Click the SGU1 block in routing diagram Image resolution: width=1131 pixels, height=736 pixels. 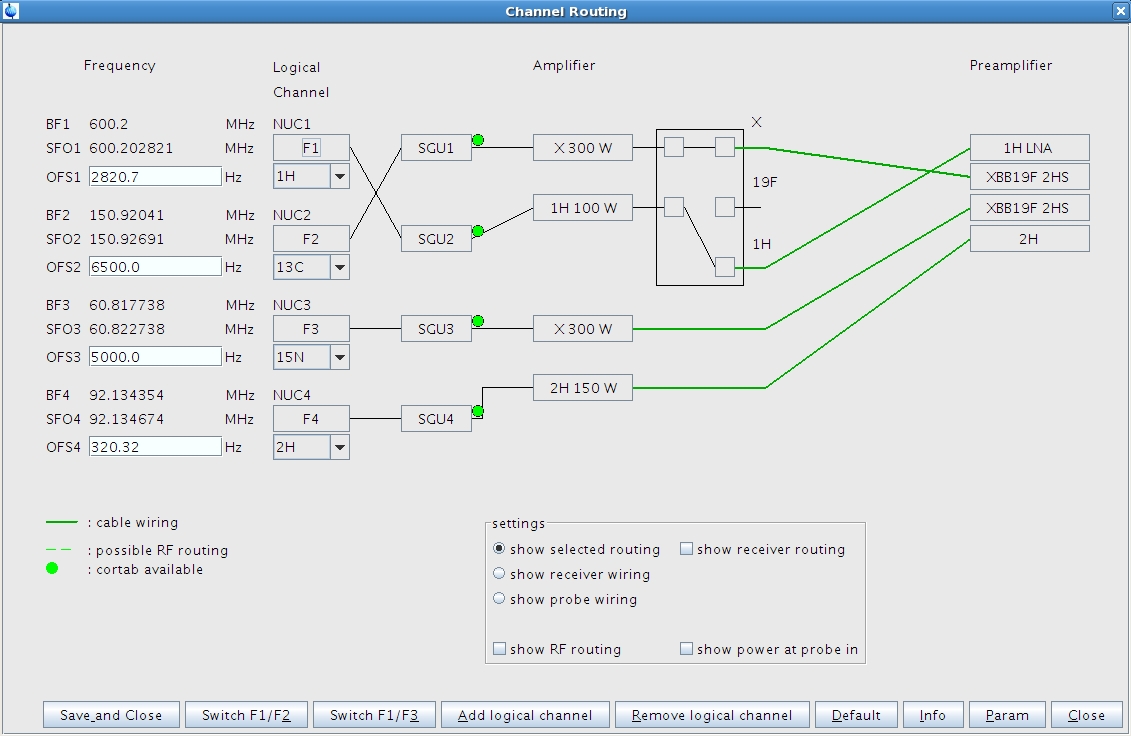pyautogui.click(x=436, y=148)
